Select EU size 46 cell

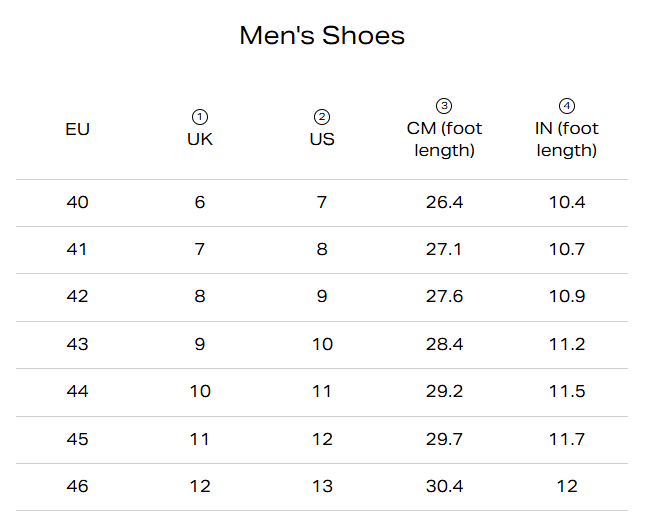pyautogui.click(x=77, y=486)
